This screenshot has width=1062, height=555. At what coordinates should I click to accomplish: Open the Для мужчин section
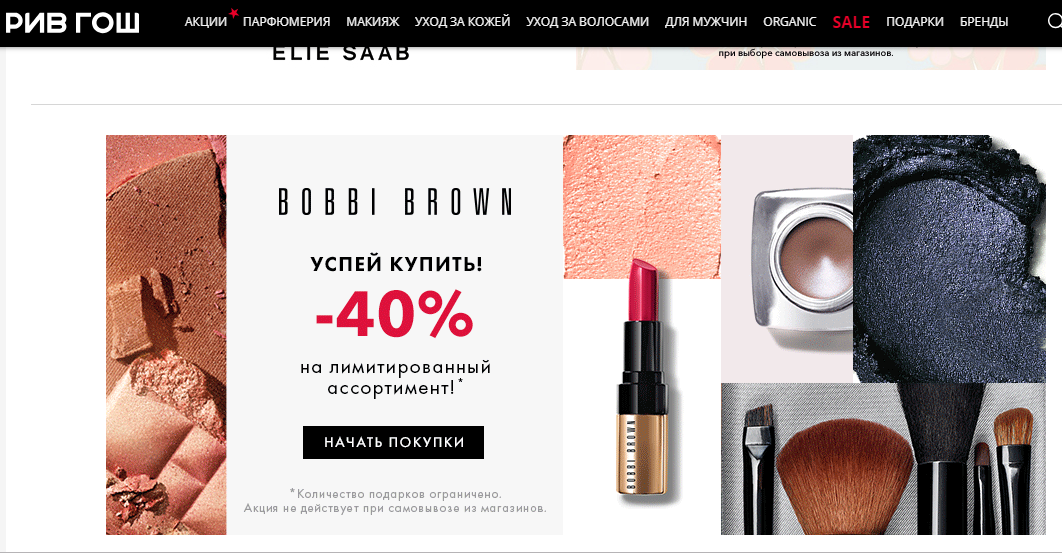(x=706, y=22)
